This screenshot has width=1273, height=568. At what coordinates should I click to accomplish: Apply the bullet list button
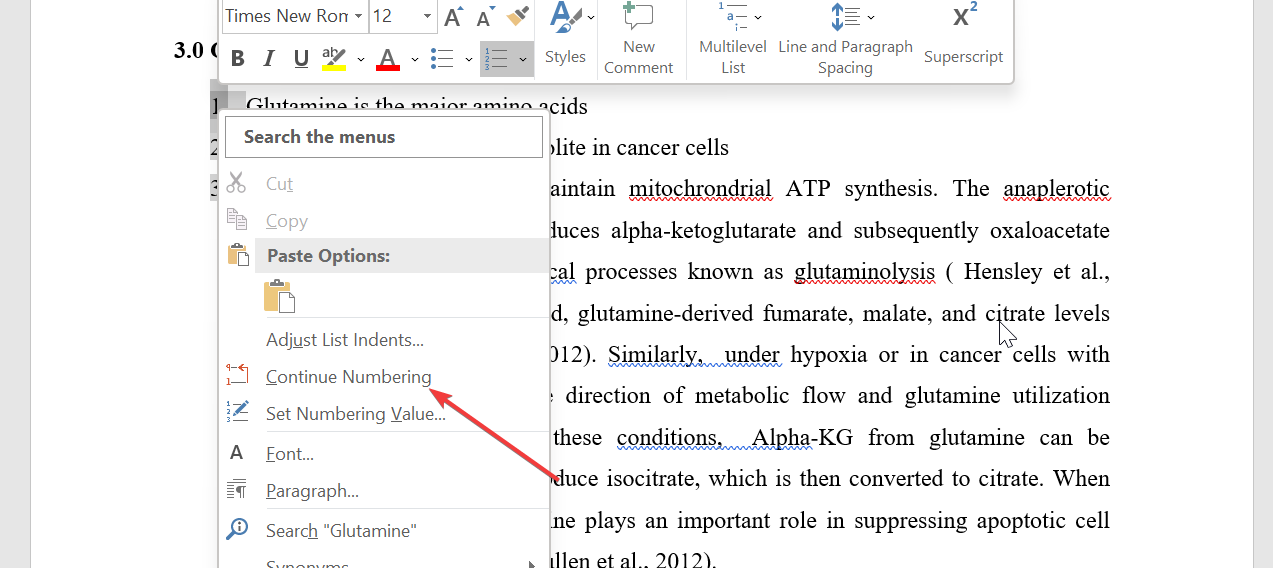tap(443, 59)
